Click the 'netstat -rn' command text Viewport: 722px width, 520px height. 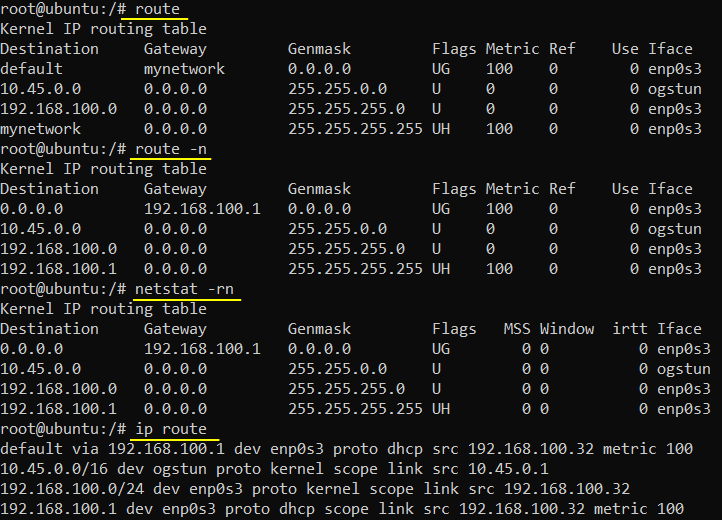point(184,289)
